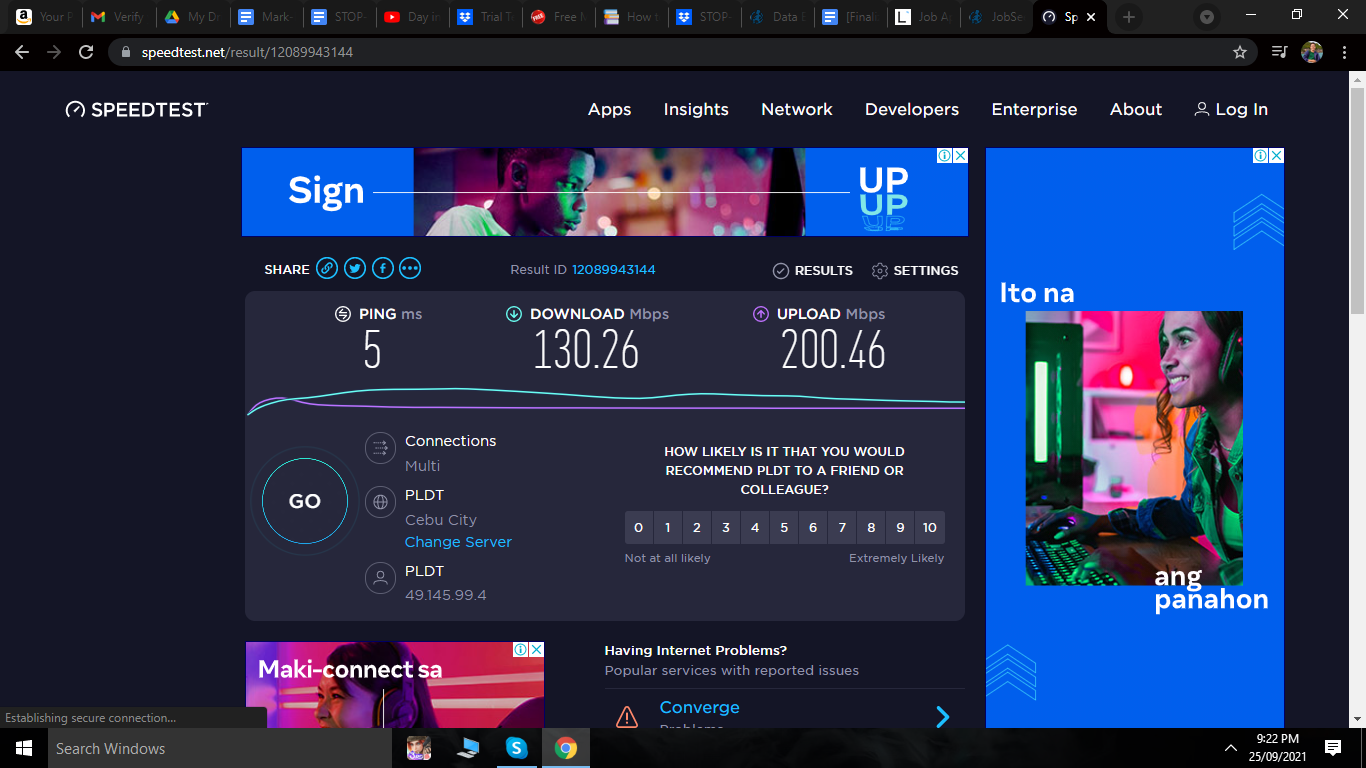Open the Windows notification center

click(x=1332, y=748)
